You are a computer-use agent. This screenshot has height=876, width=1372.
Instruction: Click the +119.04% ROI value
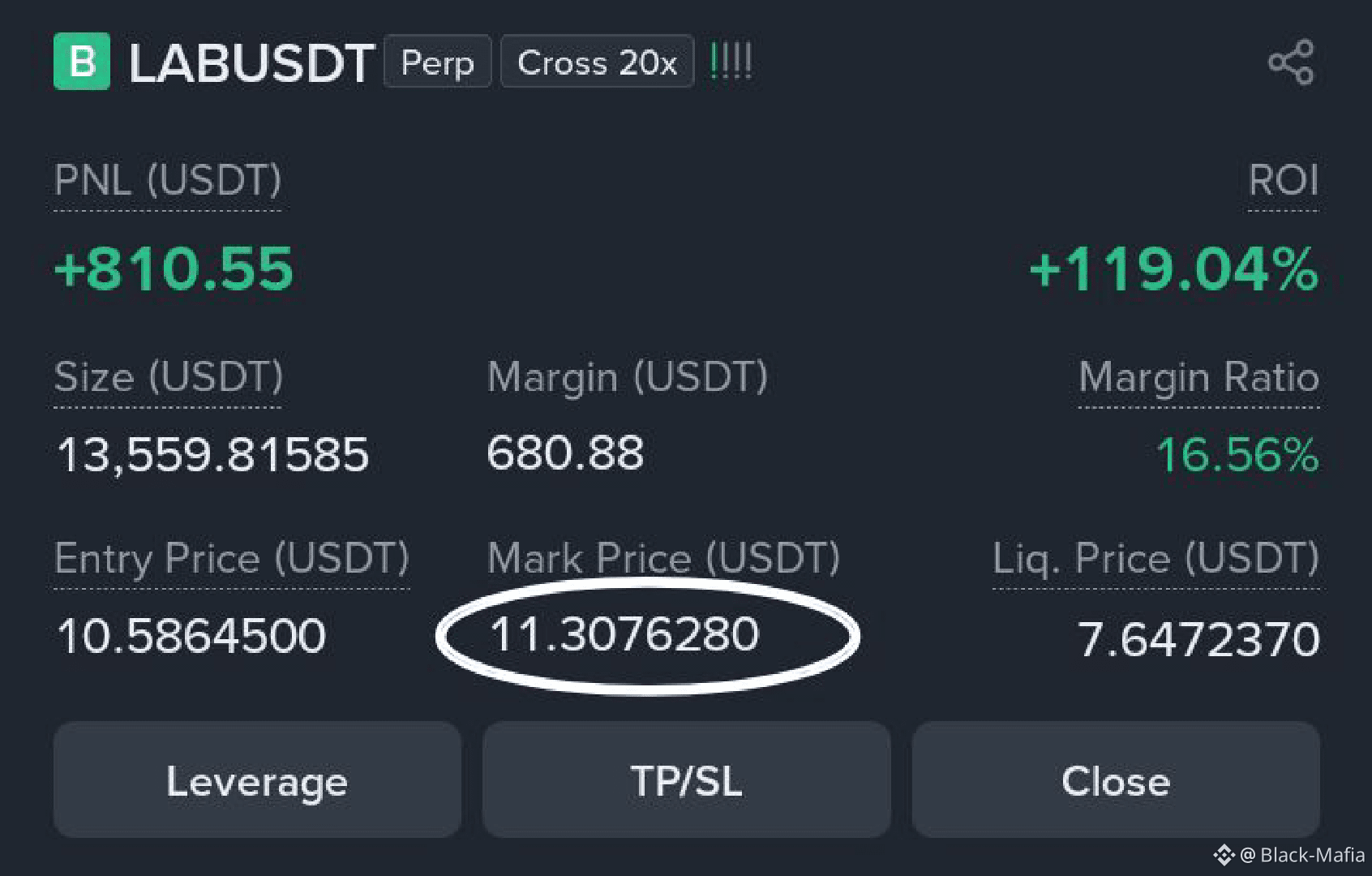[1174, 269]
